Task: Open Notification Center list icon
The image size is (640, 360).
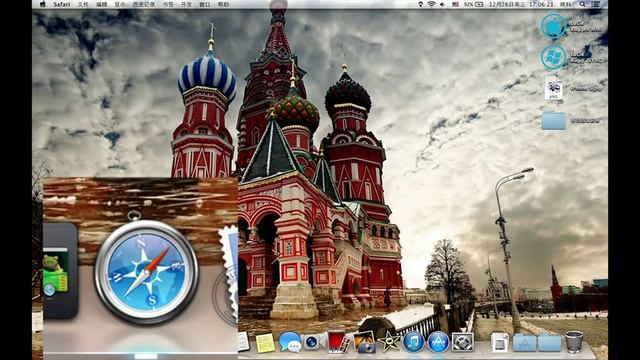Action: coord(596,4)
